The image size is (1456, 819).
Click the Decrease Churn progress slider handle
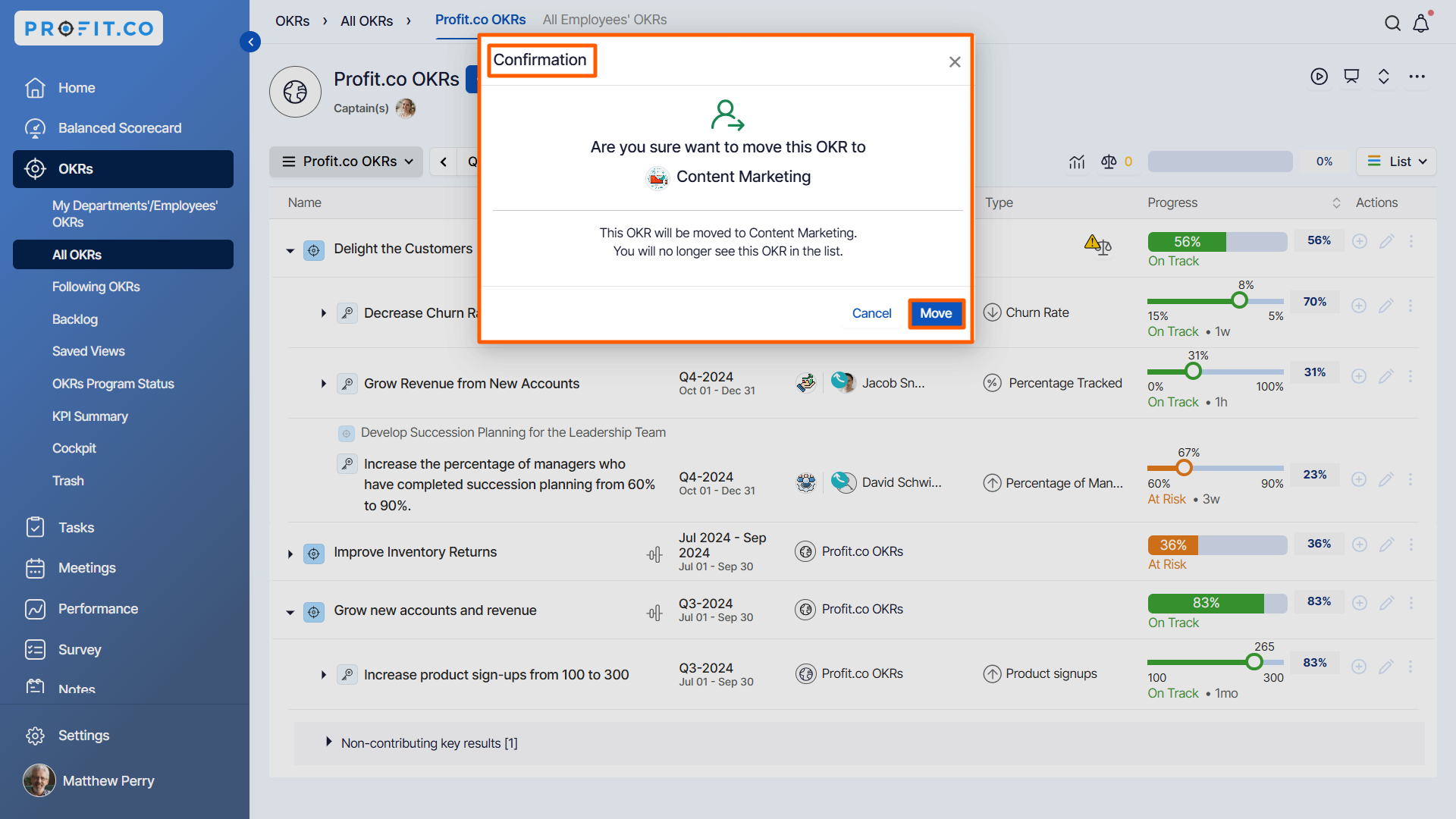pyautogui.click(x=1239, y=301)
